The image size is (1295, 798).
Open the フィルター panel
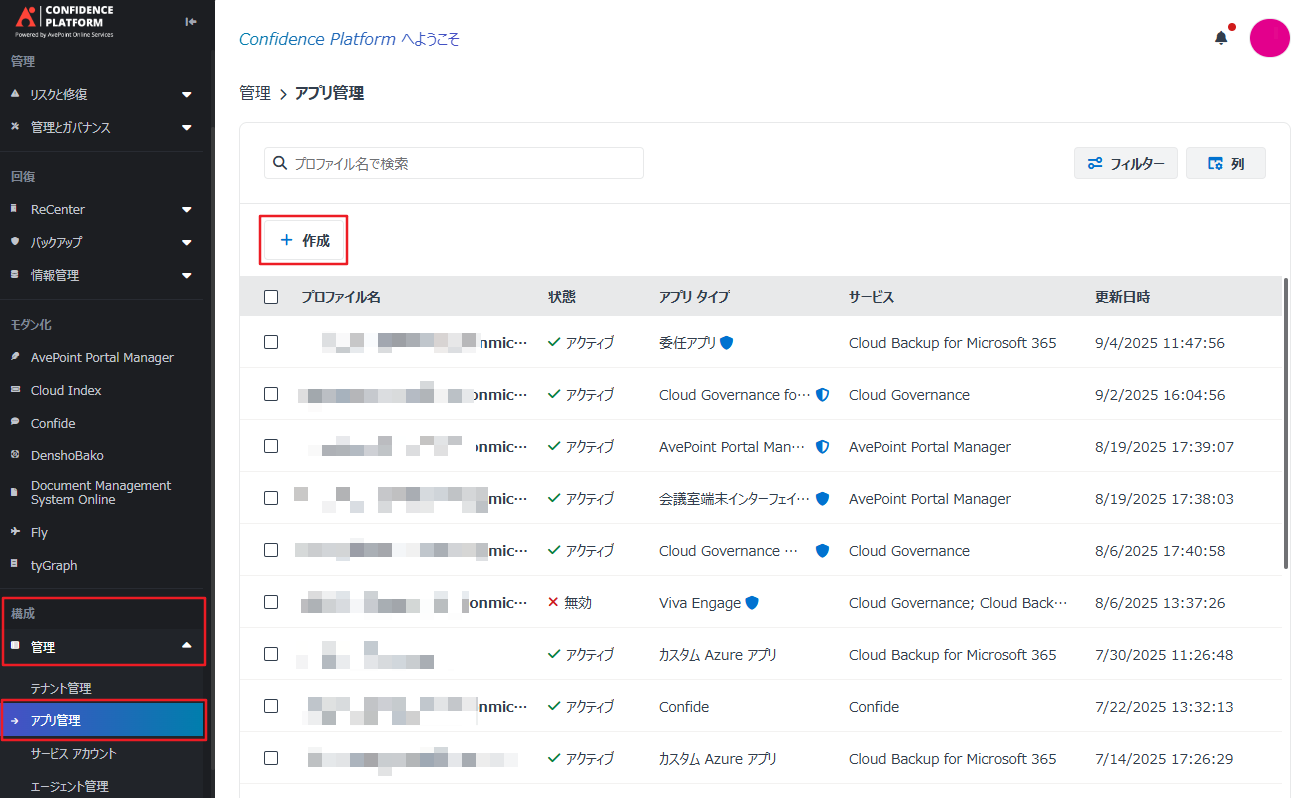pos(1126,163)
